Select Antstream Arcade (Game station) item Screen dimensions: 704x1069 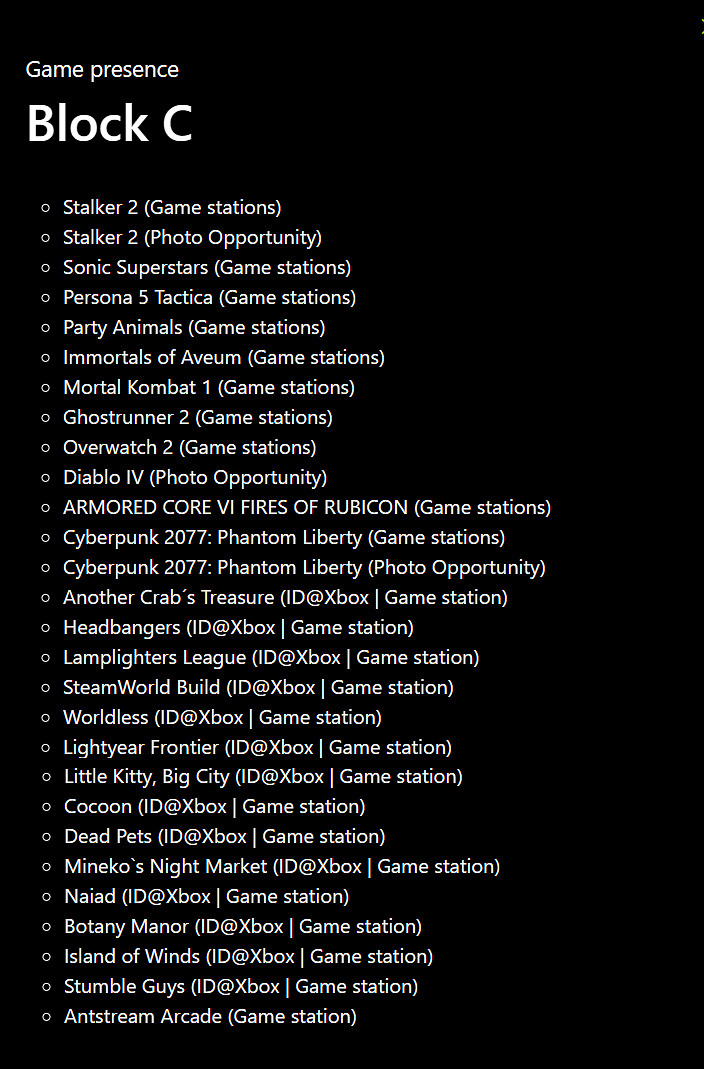(x=210, y=1017)
